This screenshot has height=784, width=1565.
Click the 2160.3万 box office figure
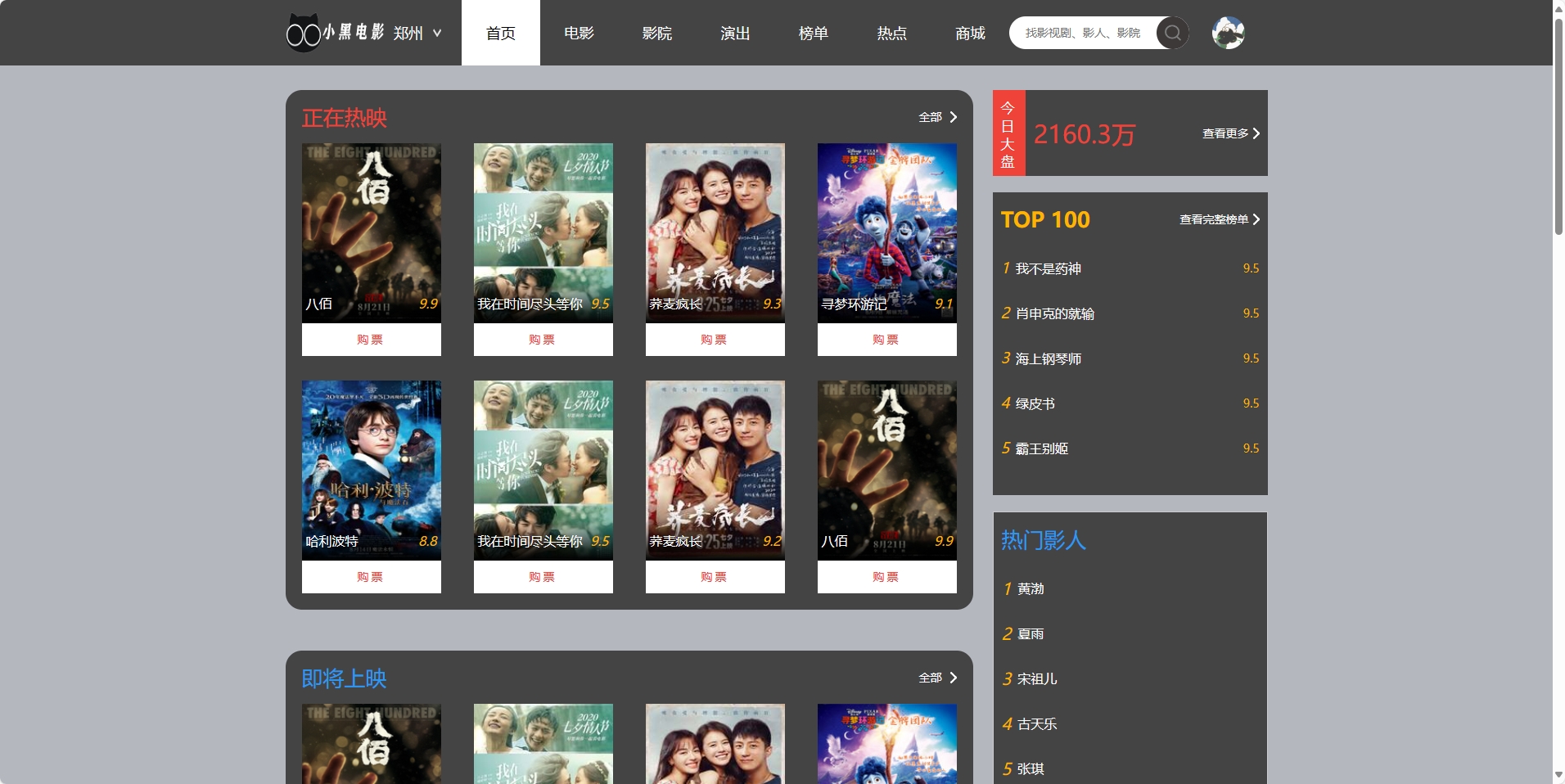1085,134
